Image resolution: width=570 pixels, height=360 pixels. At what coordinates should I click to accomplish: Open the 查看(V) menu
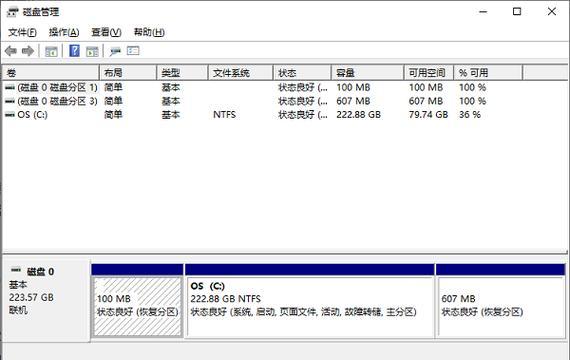click(x=106, y=32)
